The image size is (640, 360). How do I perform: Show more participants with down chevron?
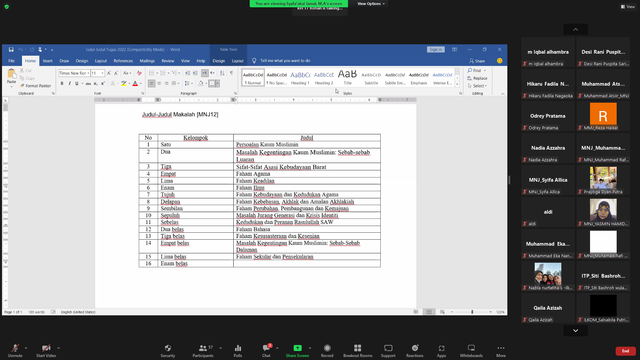point(576,331)
